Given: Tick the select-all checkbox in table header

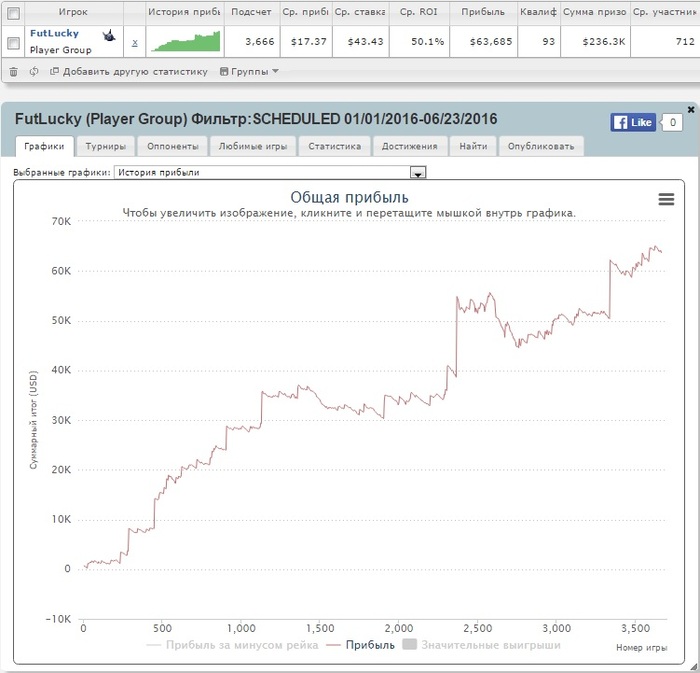Looking at the screenshot, I should (14, 13).
